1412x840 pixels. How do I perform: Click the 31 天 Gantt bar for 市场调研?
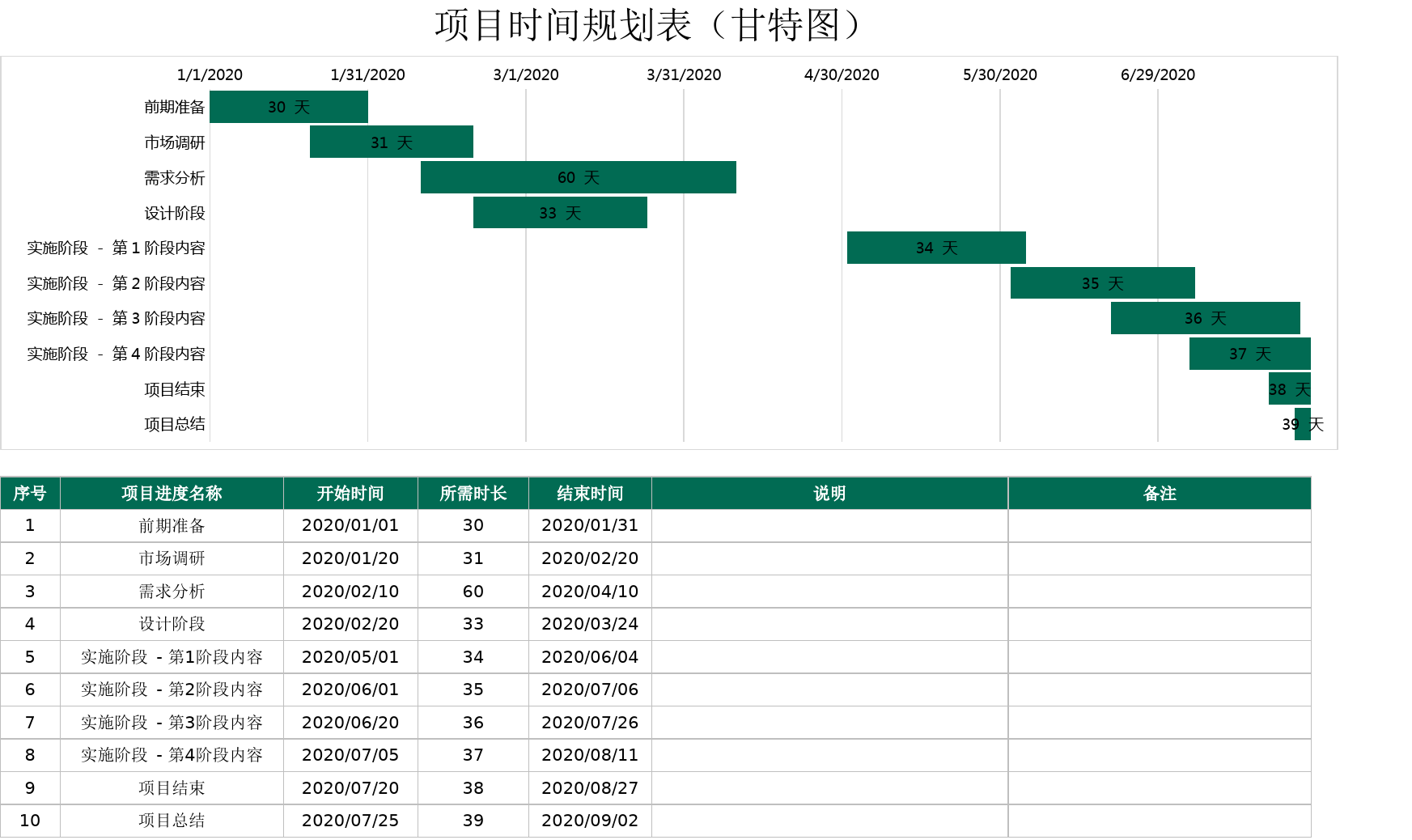[392, 142]
